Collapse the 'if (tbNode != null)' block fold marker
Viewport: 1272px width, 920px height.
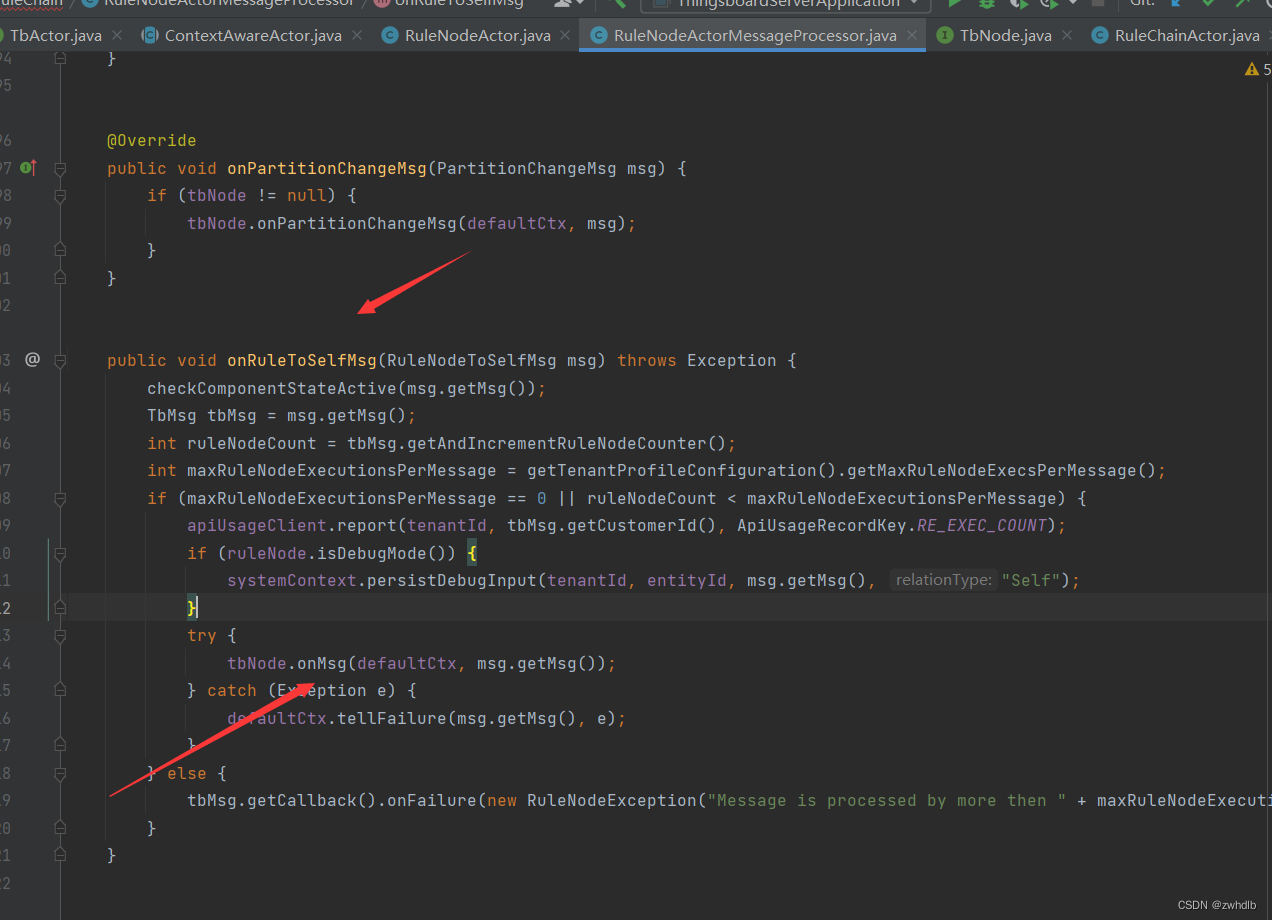click(x=60, y=195)
